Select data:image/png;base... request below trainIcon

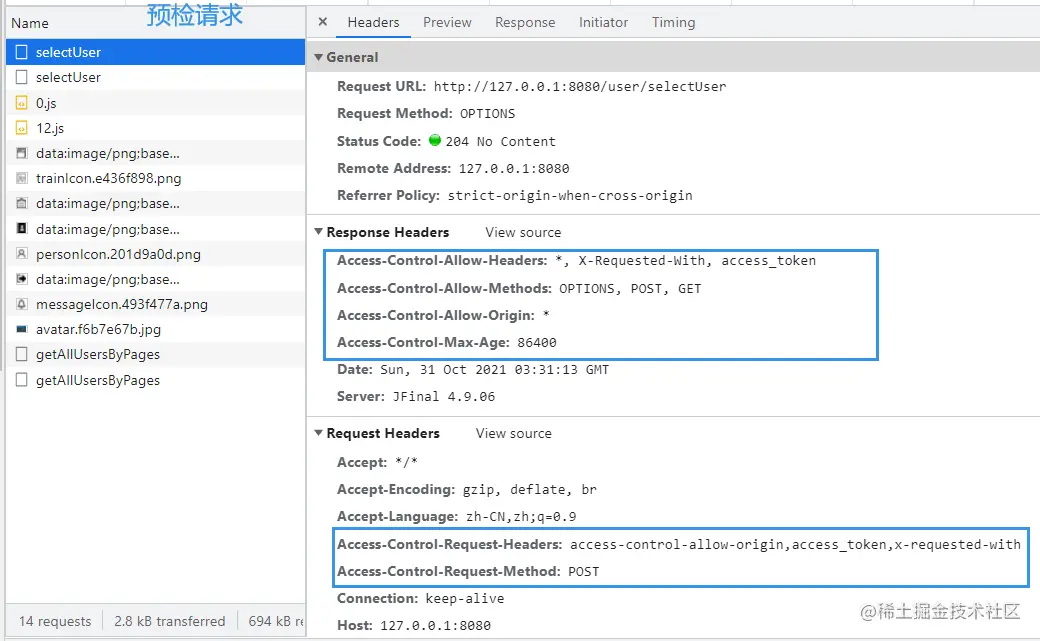pos(155,204)
